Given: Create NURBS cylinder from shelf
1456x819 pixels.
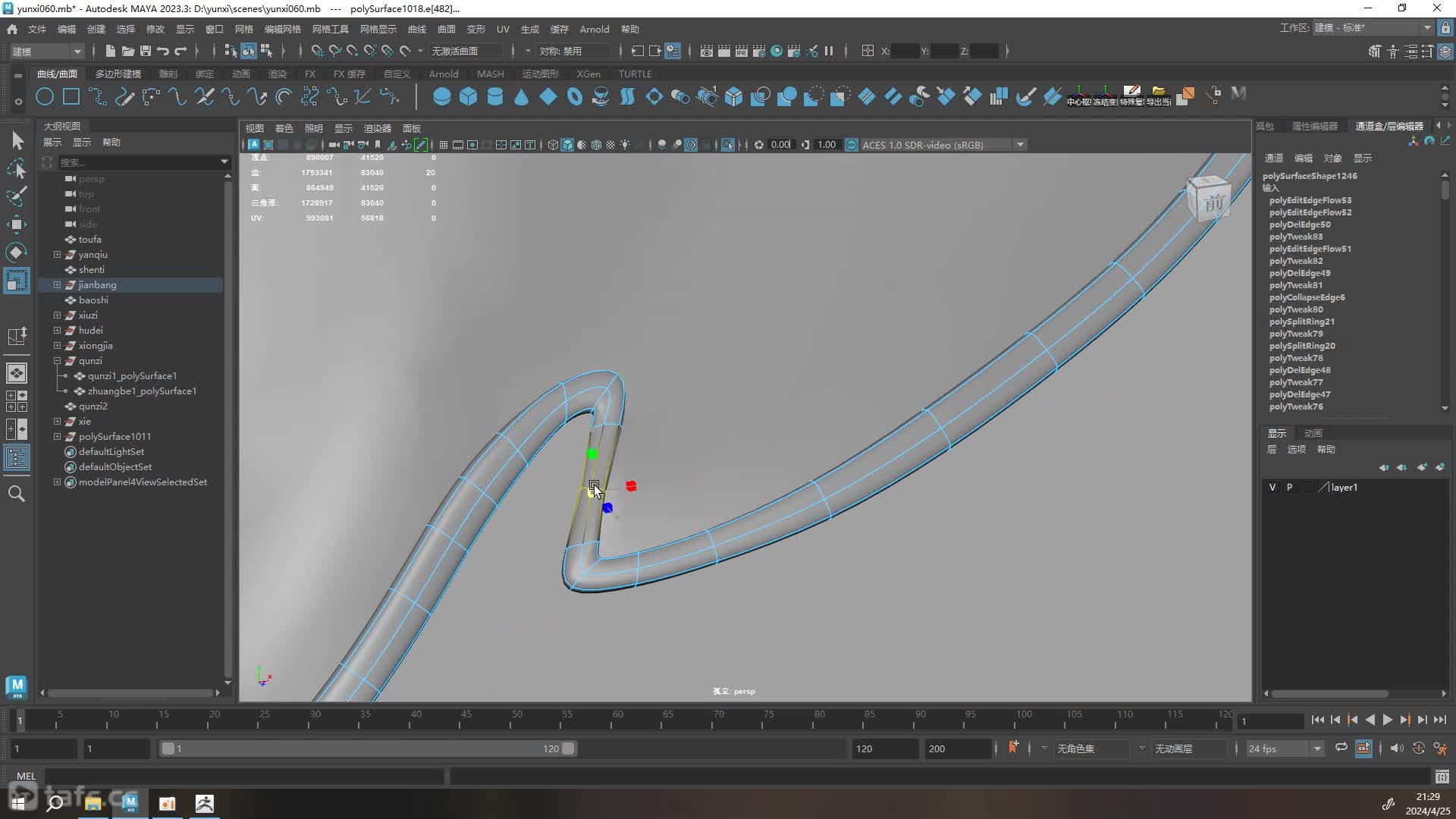Looking at the screenshot, I should pos(494,96).
